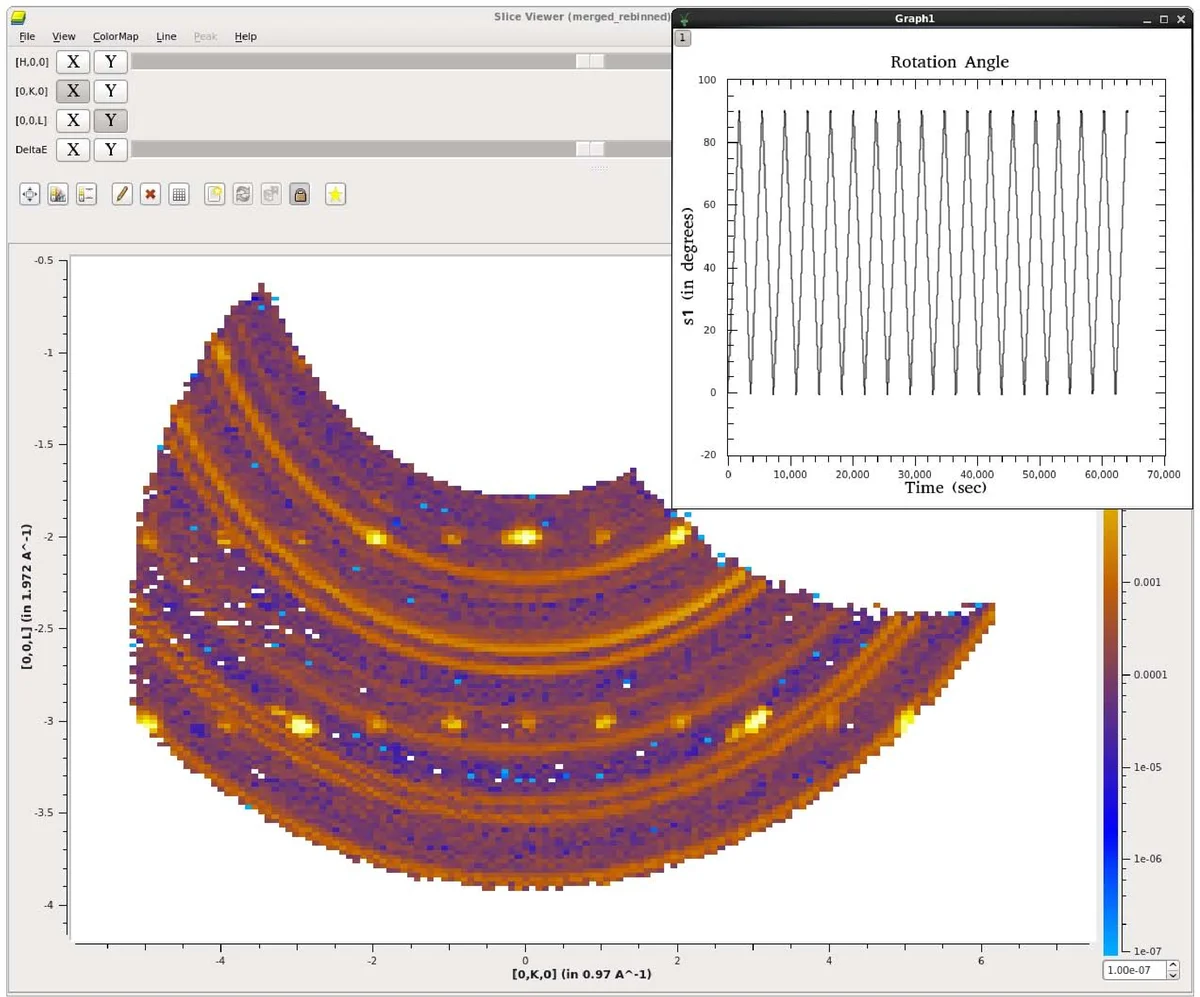This screenshot has width=1200, height=997.
Task: Open the ColorMap menu
Action: [115, 36]
